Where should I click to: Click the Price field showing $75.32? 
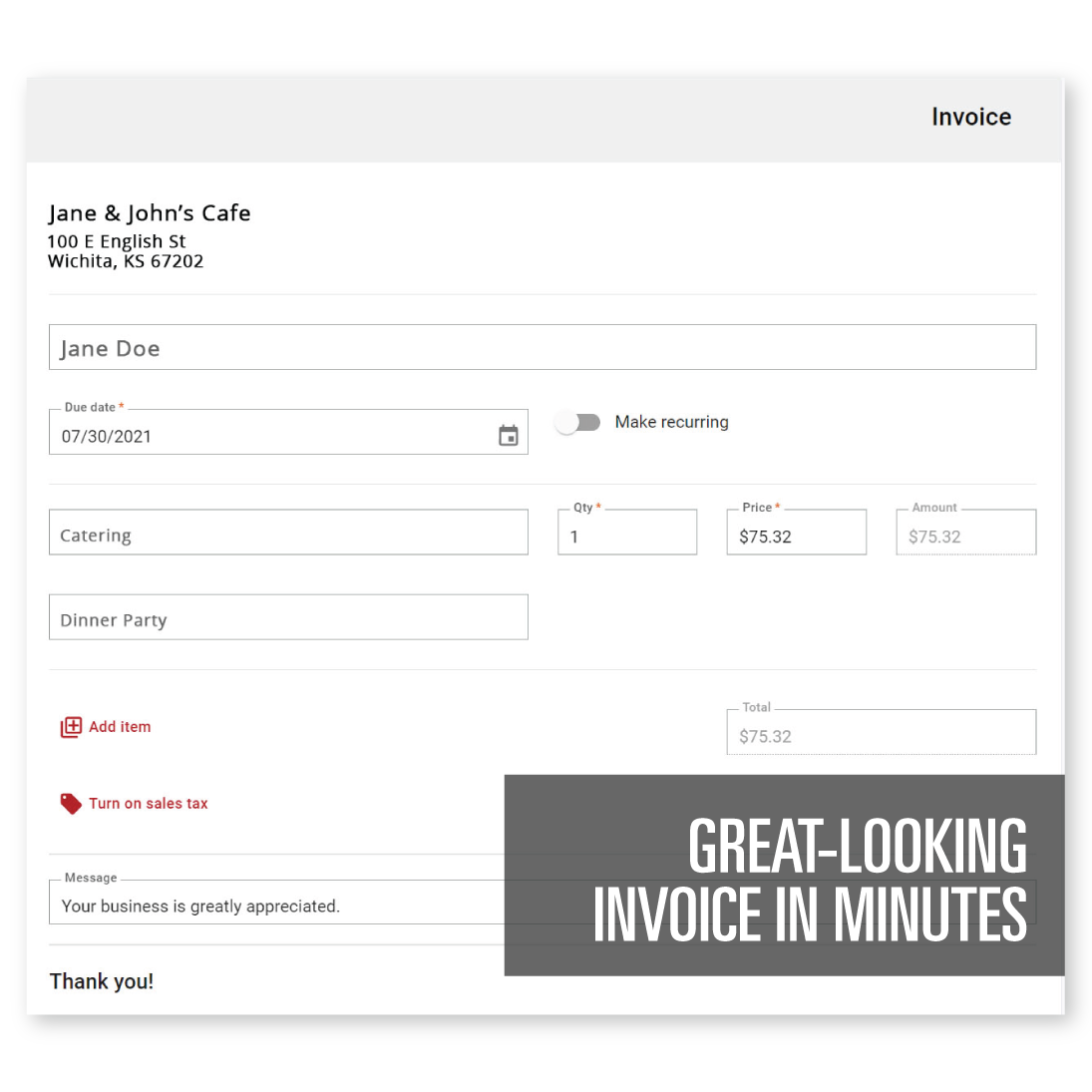coord(797,533)
